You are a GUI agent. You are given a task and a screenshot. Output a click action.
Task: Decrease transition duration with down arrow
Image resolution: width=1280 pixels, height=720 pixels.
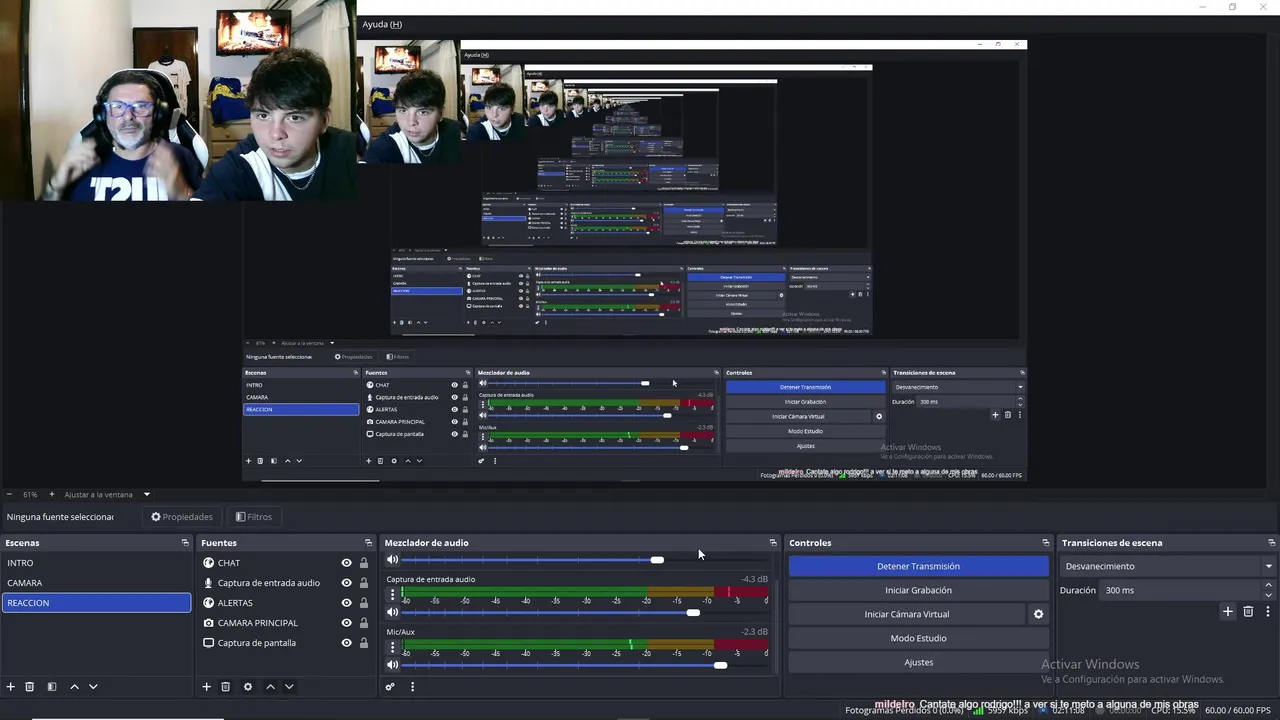pyautogui.click(x=1268, y=595)
